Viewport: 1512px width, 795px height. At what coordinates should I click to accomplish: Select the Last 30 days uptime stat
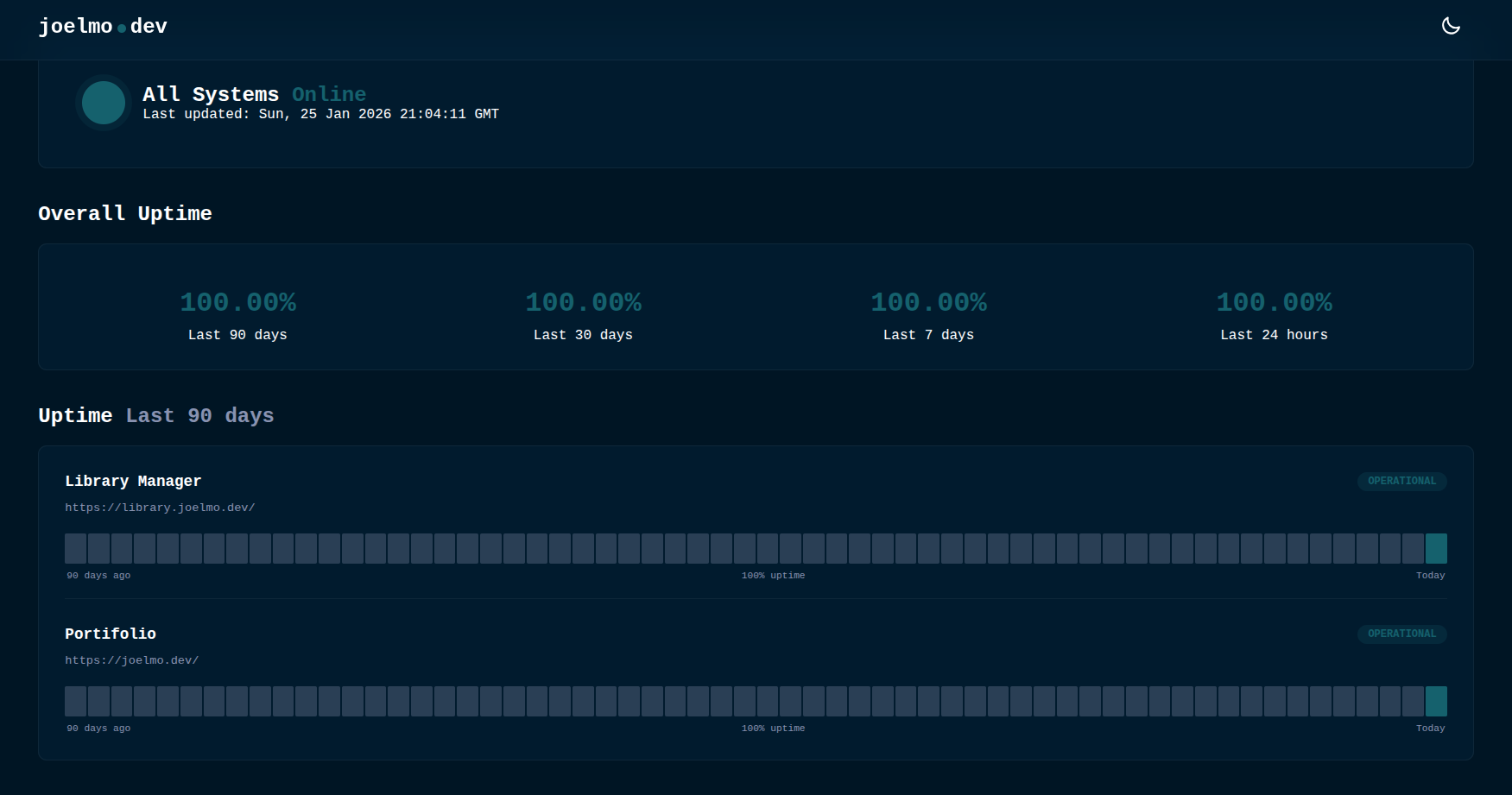point(583,303)
